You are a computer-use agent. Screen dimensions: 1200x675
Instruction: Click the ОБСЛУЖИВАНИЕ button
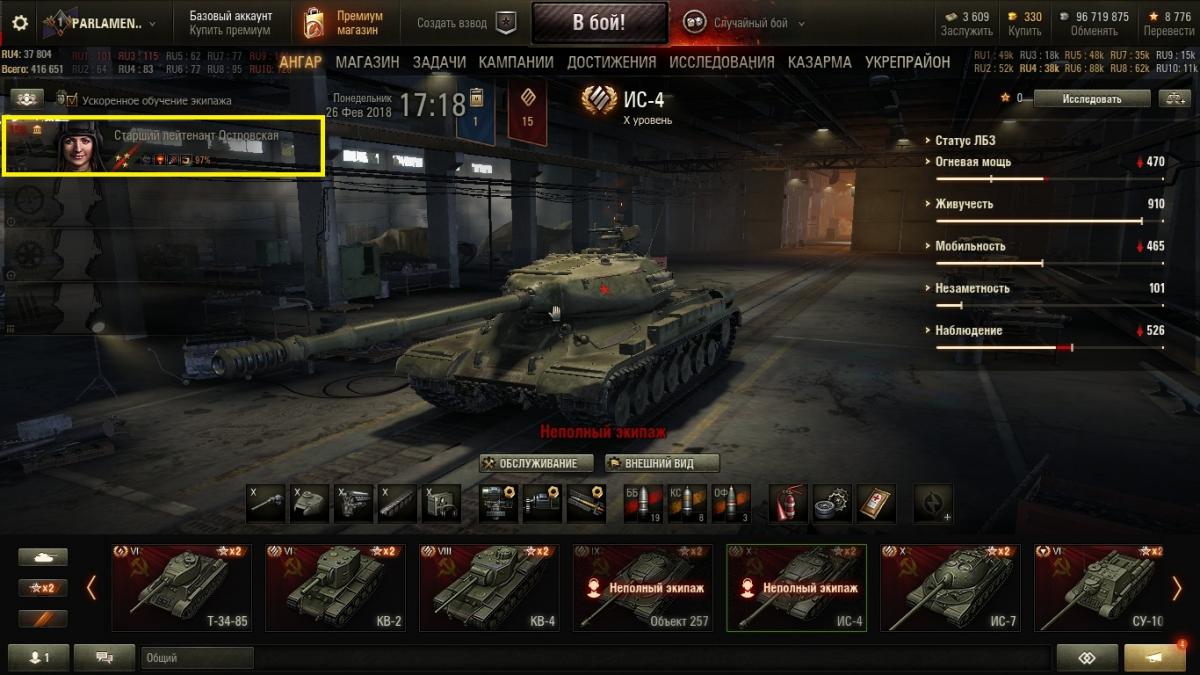[536, 463]
